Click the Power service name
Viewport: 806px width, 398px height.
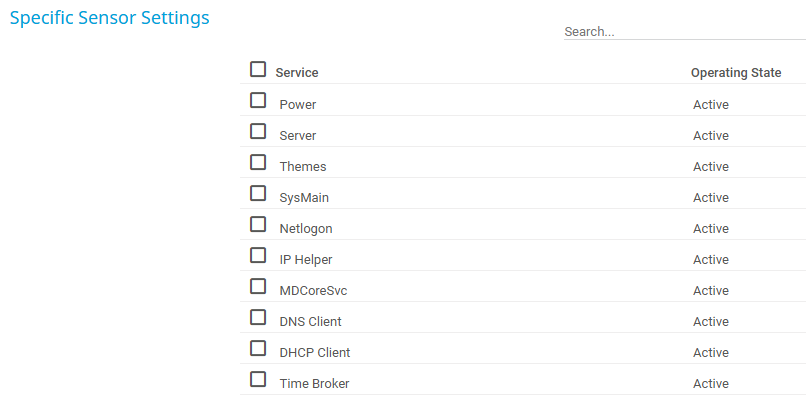pos(298,105)
